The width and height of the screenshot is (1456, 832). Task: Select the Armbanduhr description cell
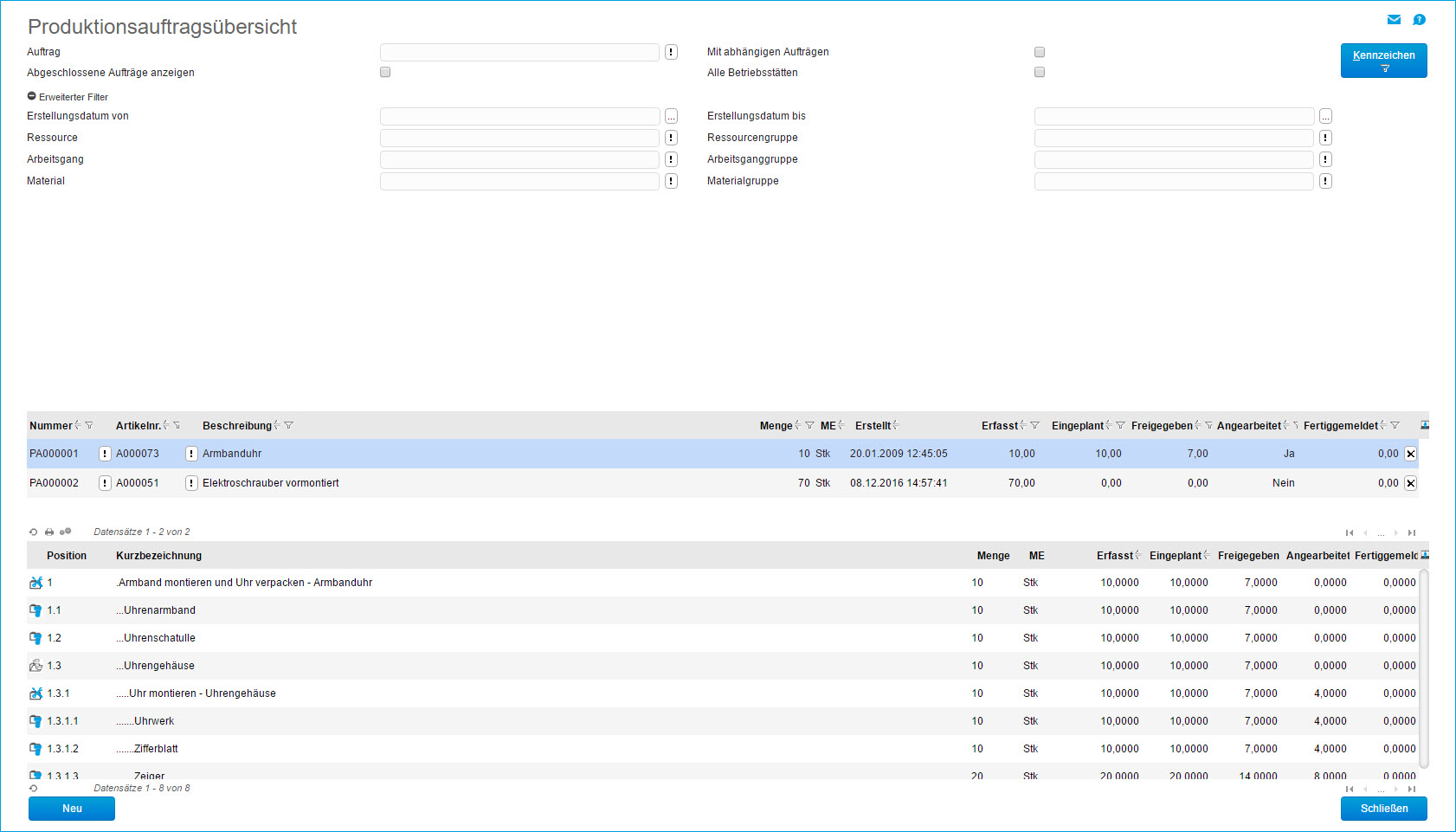click(232, 454)
